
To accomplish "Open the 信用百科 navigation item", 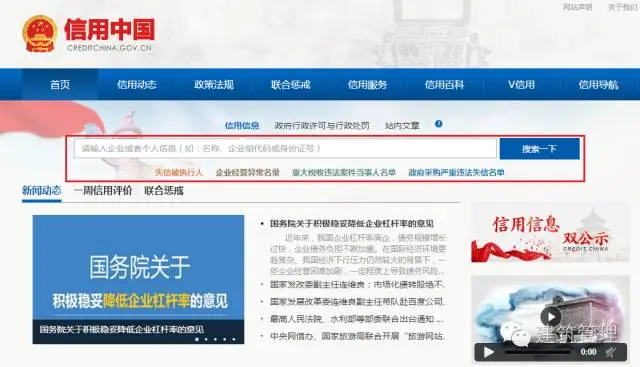I will (444, 85).
